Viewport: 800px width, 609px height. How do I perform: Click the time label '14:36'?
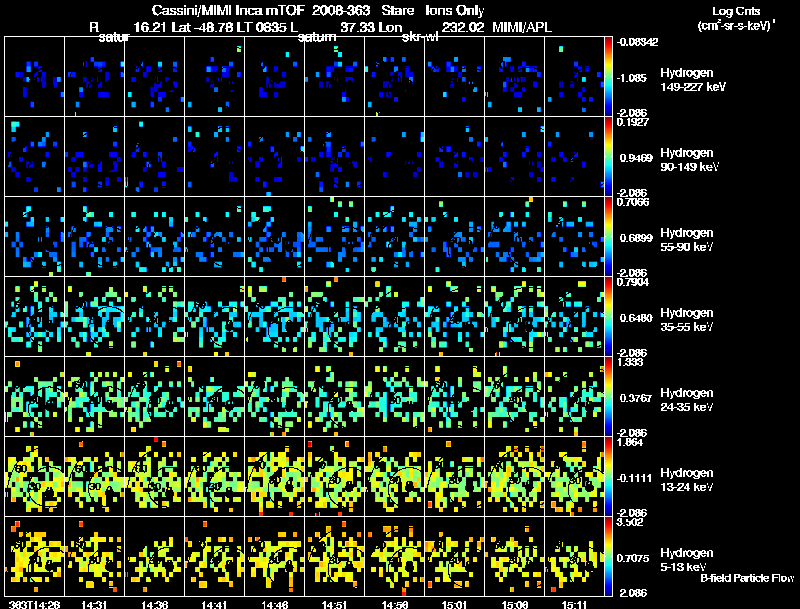click(x=155, y=604)
